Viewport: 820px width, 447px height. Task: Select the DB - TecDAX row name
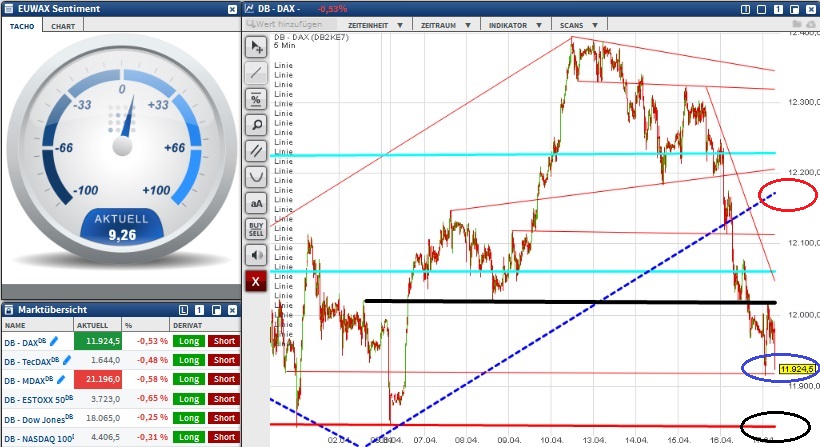coord(31,361)
